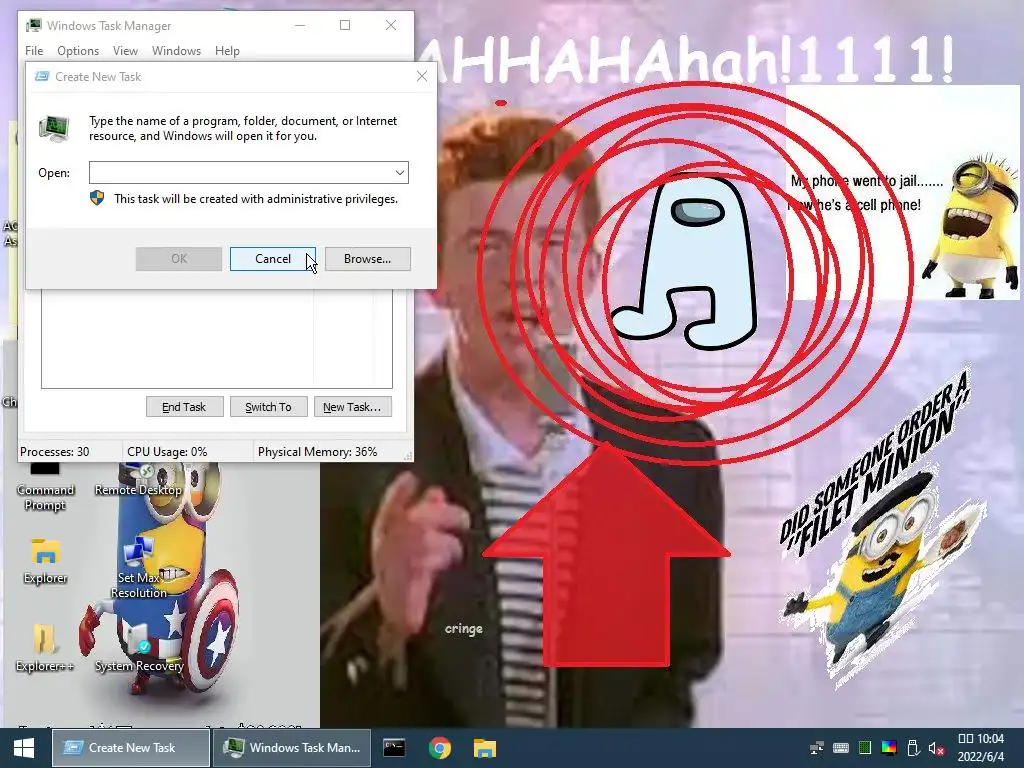Click the network computers tray icon

(x=816, y=748)
